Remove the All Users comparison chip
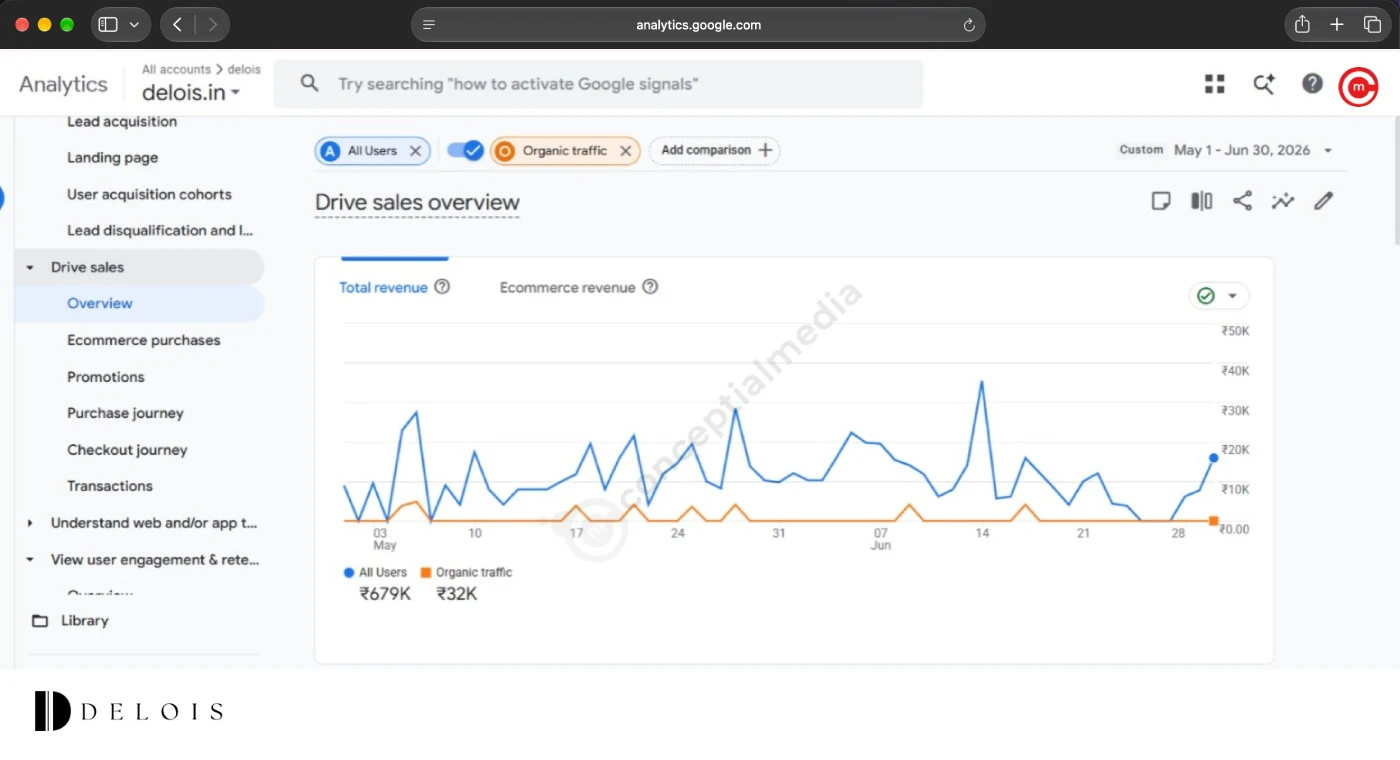Screen dimensions: 1400x760 coord(415,151)
